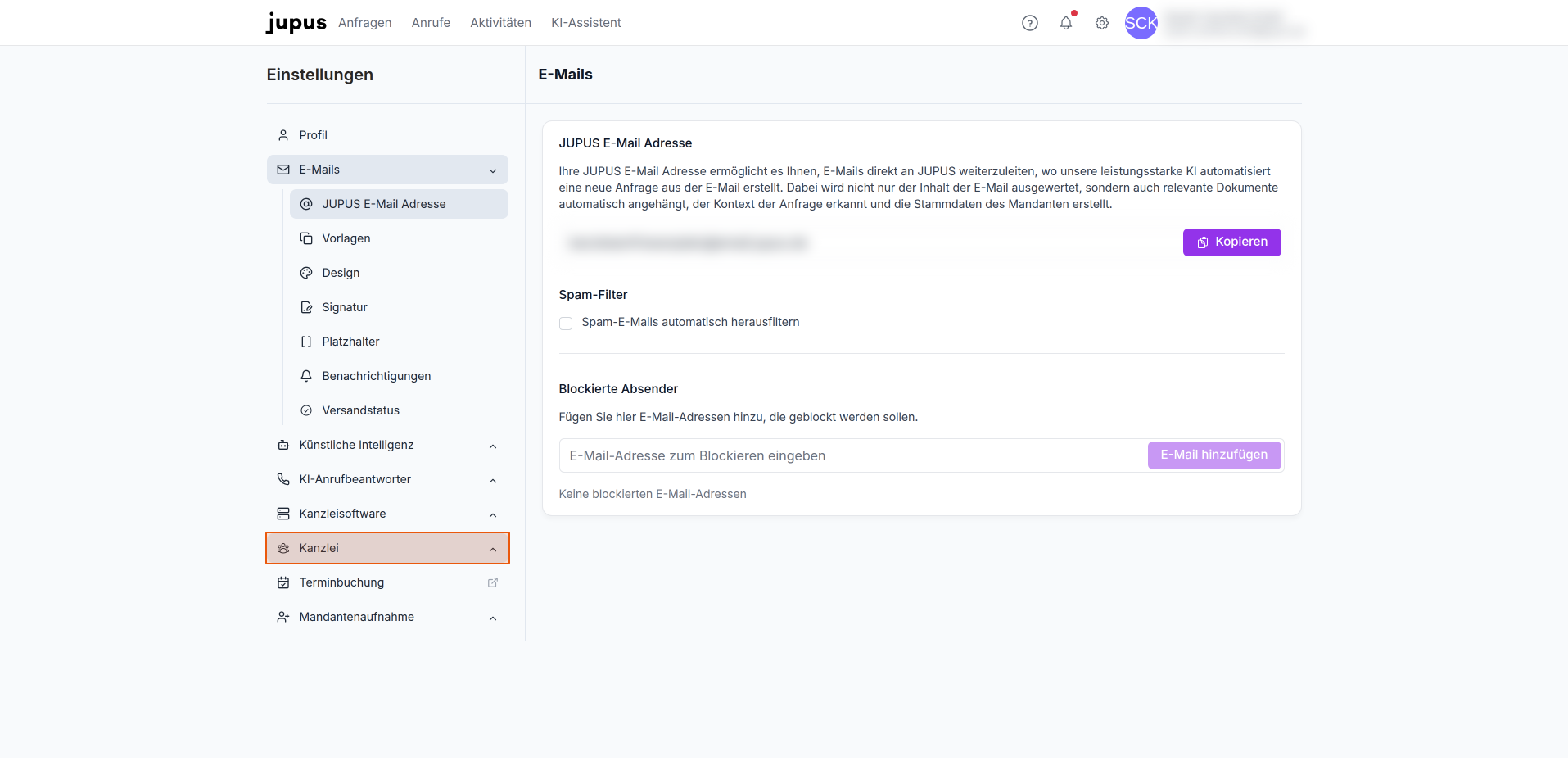Click the KI-Anrufbeantworter phone icon
This screenshot has height=761, width=1568.
[x=283, y=479]
